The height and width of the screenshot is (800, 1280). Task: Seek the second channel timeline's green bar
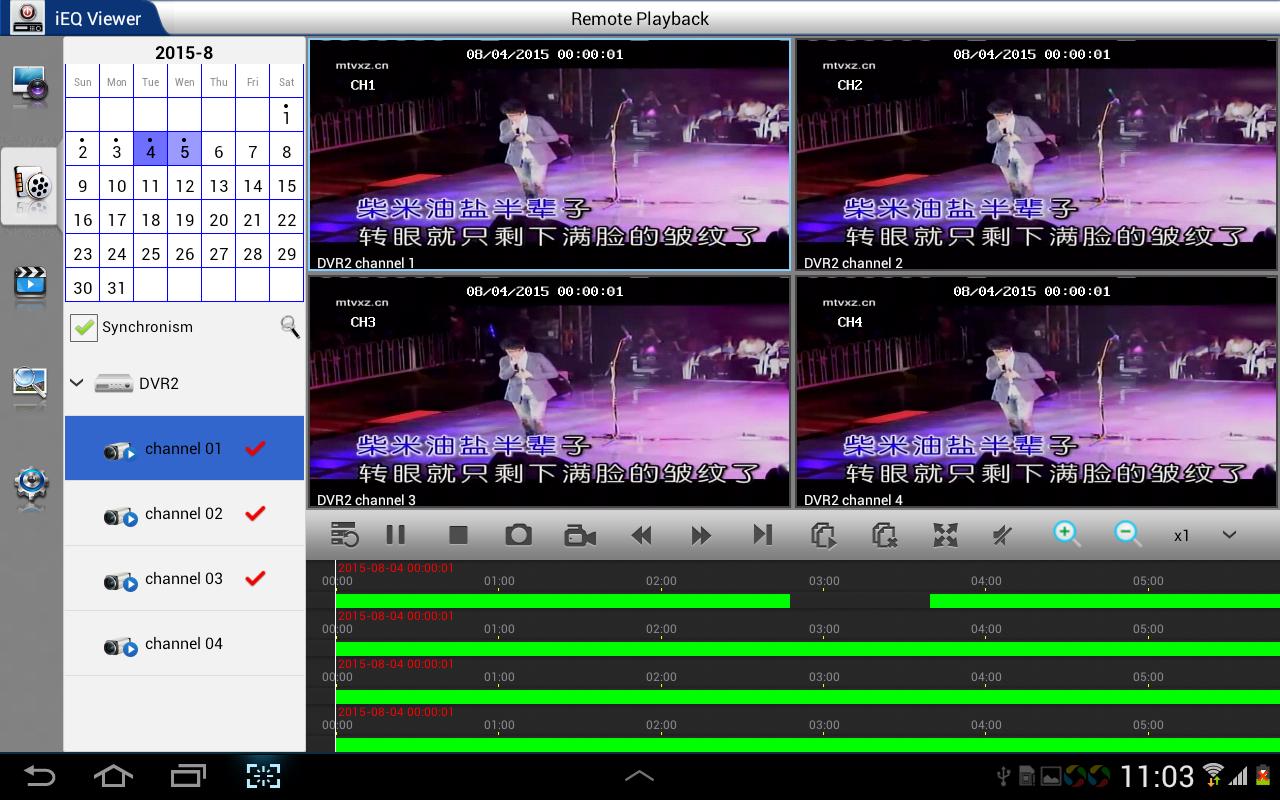pos(807,649)
